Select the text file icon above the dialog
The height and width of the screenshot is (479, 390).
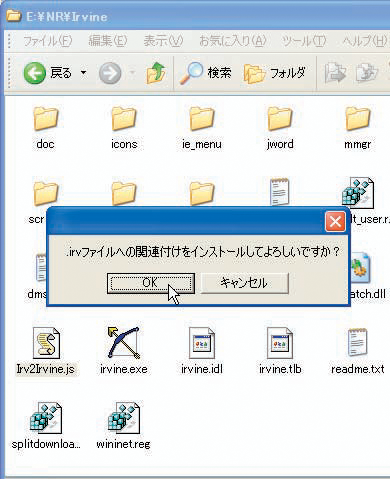click(280, 192)
